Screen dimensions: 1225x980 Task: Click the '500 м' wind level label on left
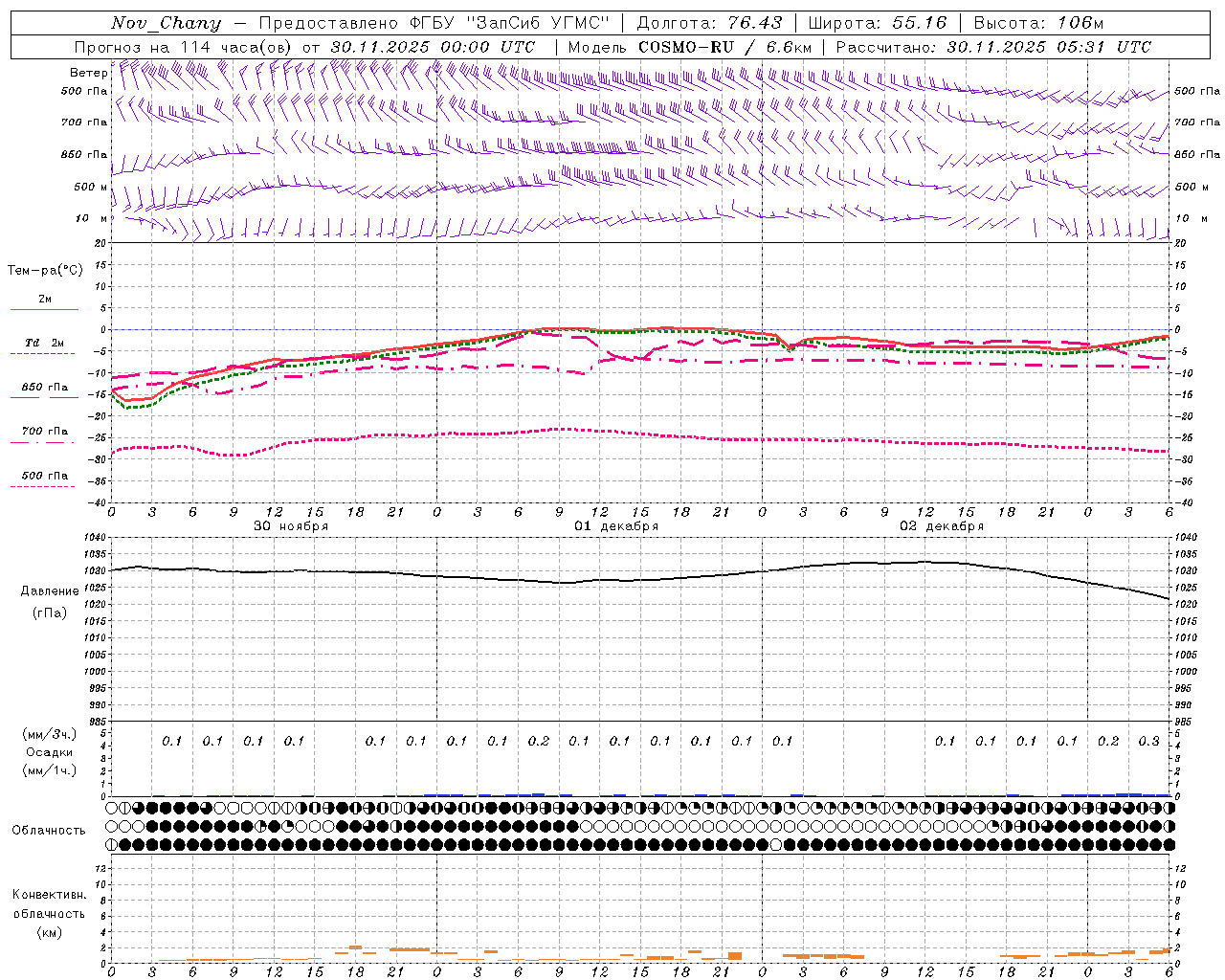91,187
